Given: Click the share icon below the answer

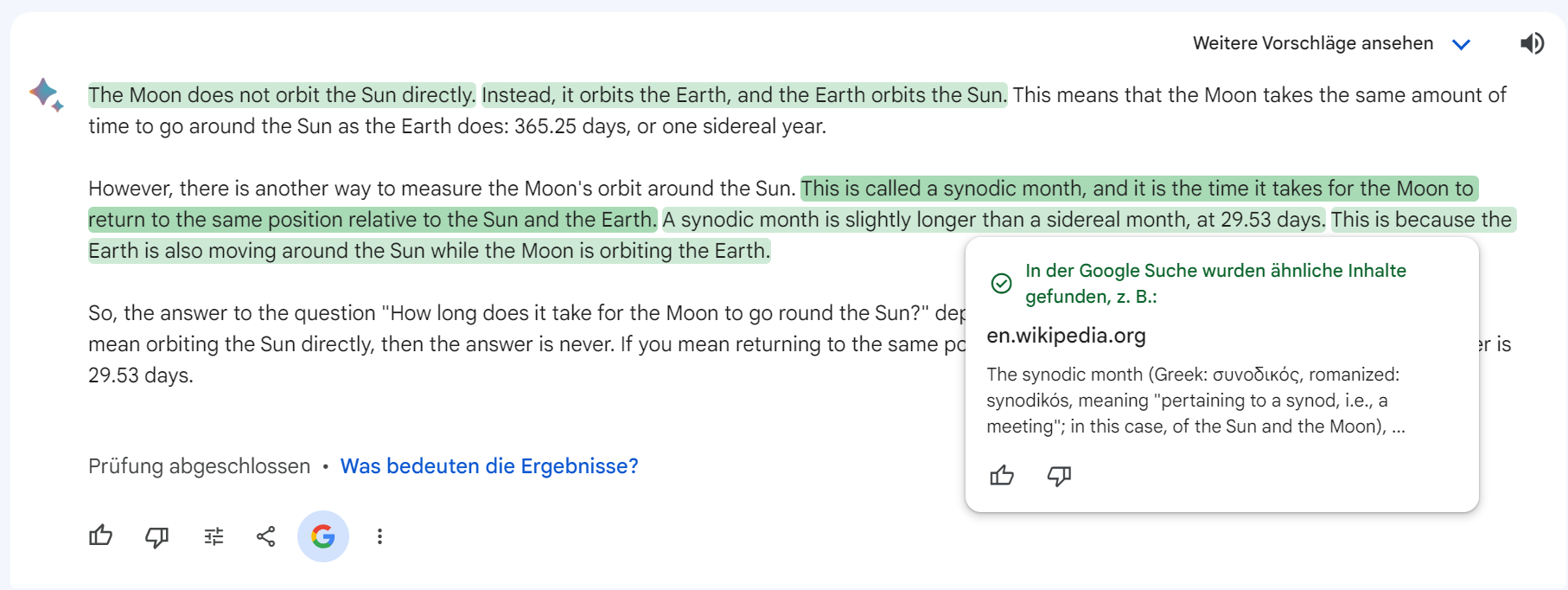Looking at the screenshot, I should pos(265,536).
